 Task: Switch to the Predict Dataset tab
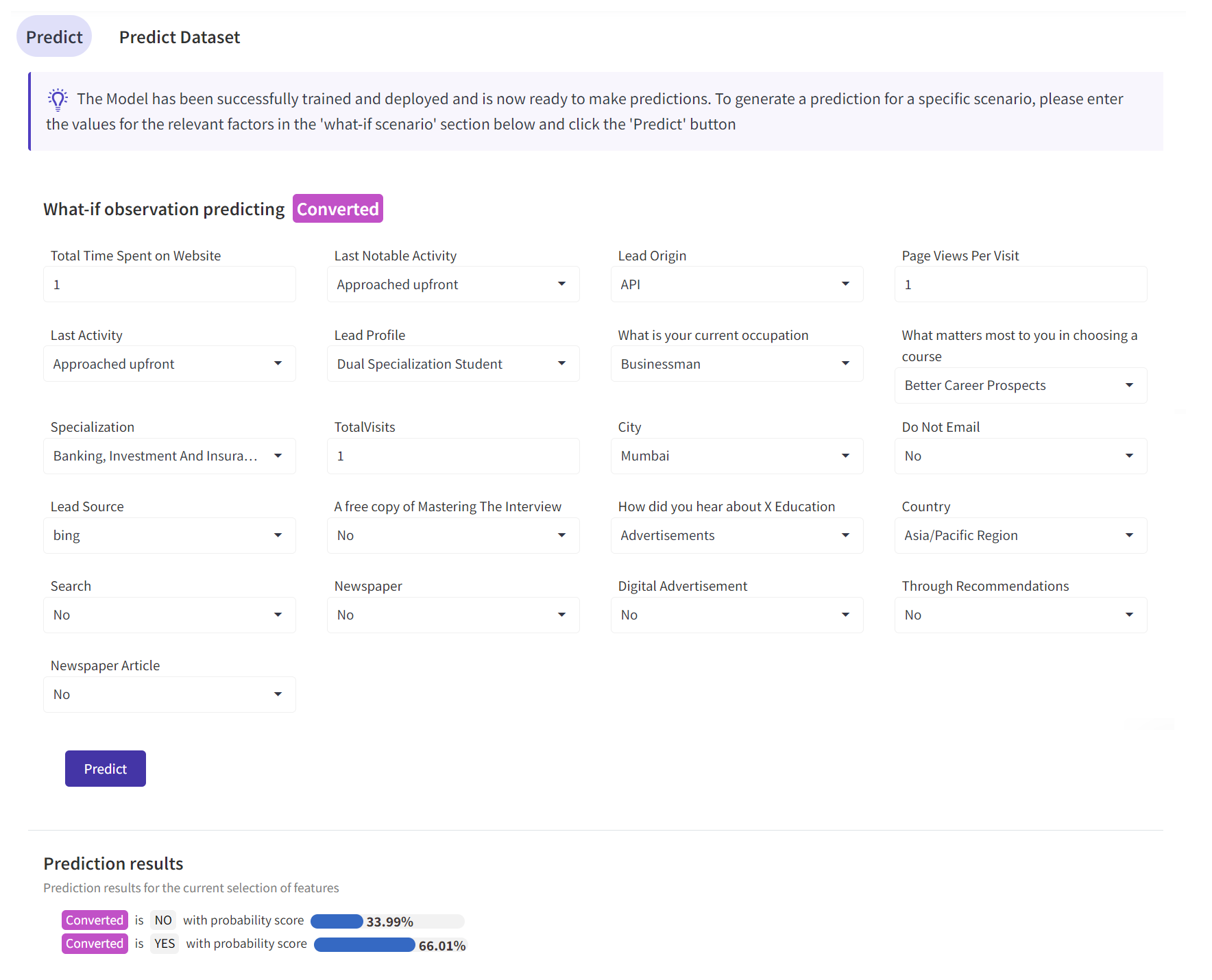[179, 37]
